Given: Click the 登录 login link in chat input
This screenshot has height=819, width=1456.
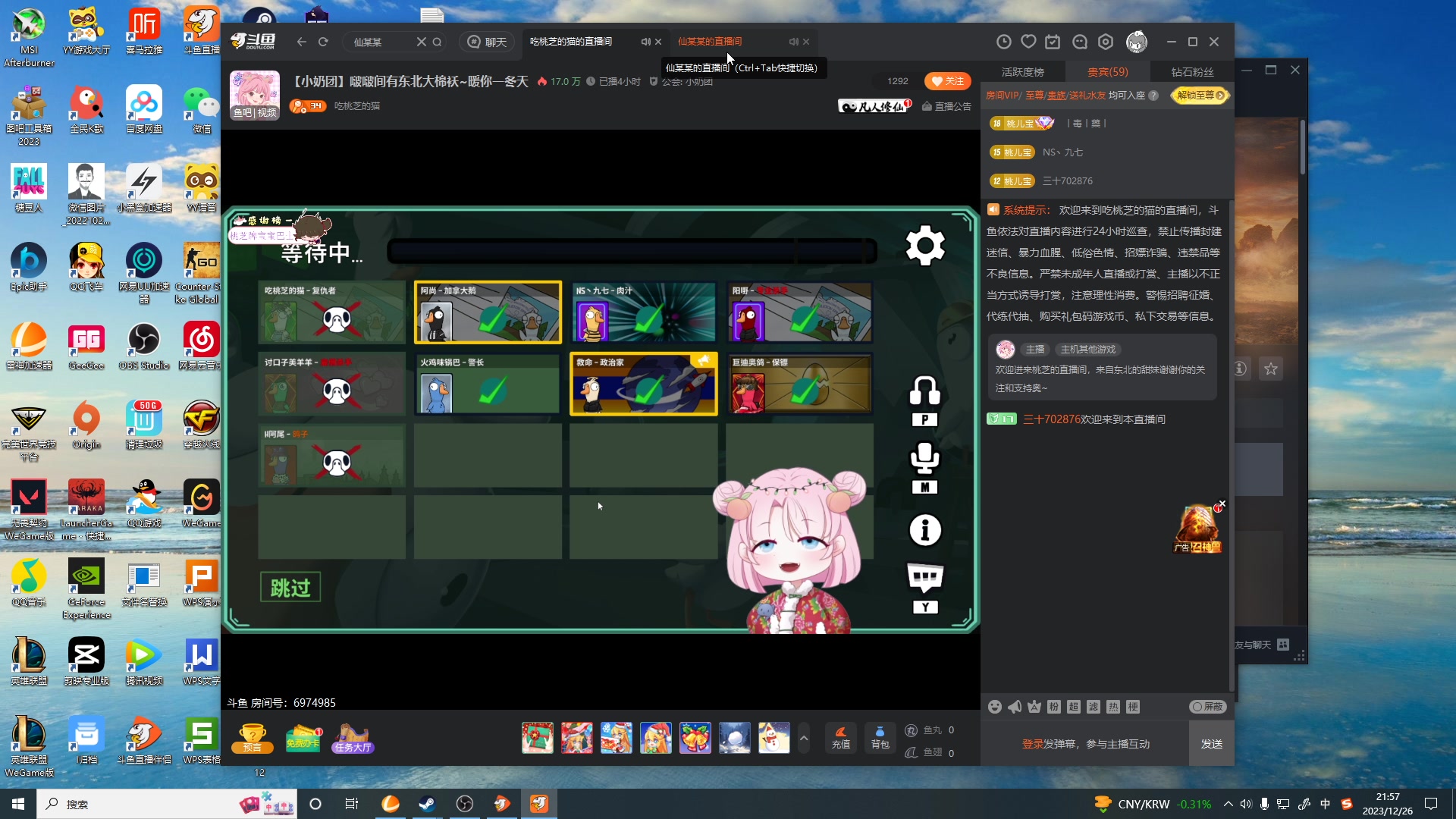Looking at the screenshot, I should tap(1032, 744).
